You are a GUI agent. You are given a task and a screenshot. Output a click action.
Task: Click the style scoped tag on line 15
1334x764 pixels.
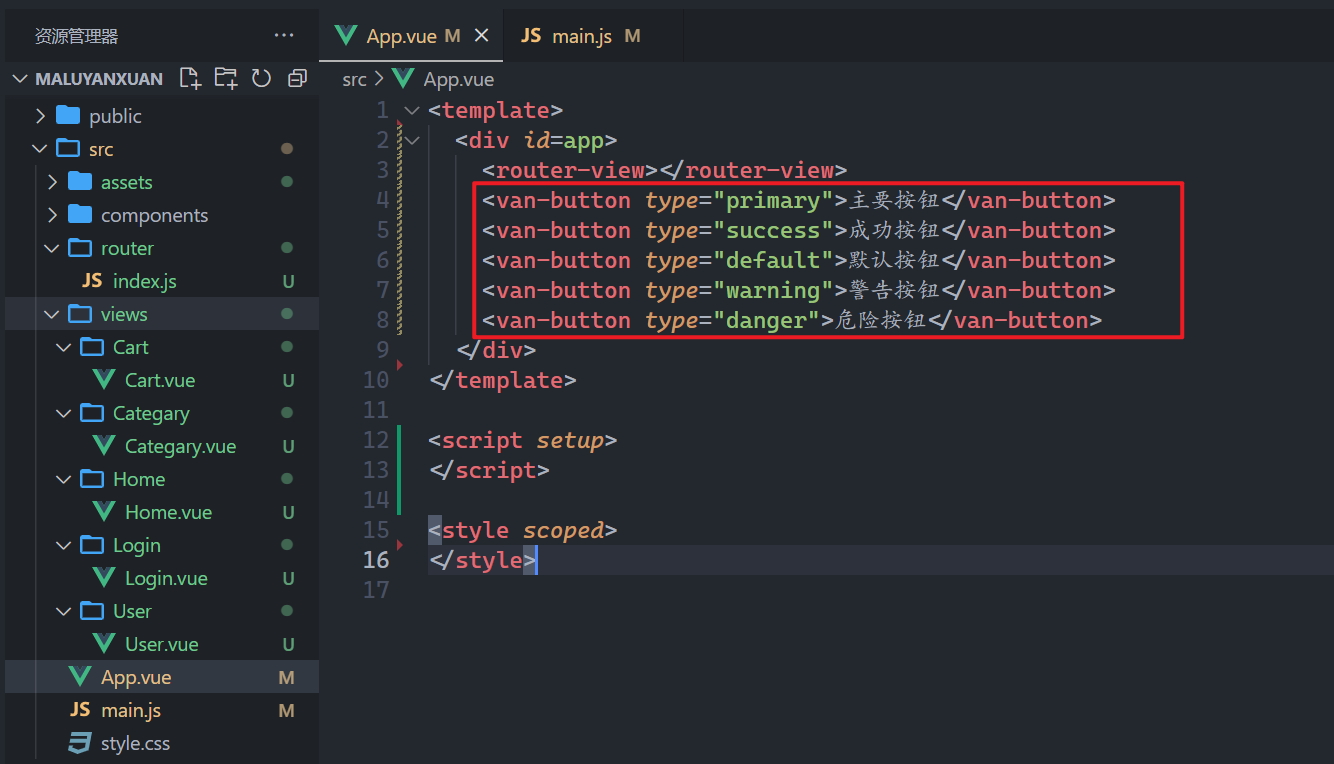(x=523, y=530)
